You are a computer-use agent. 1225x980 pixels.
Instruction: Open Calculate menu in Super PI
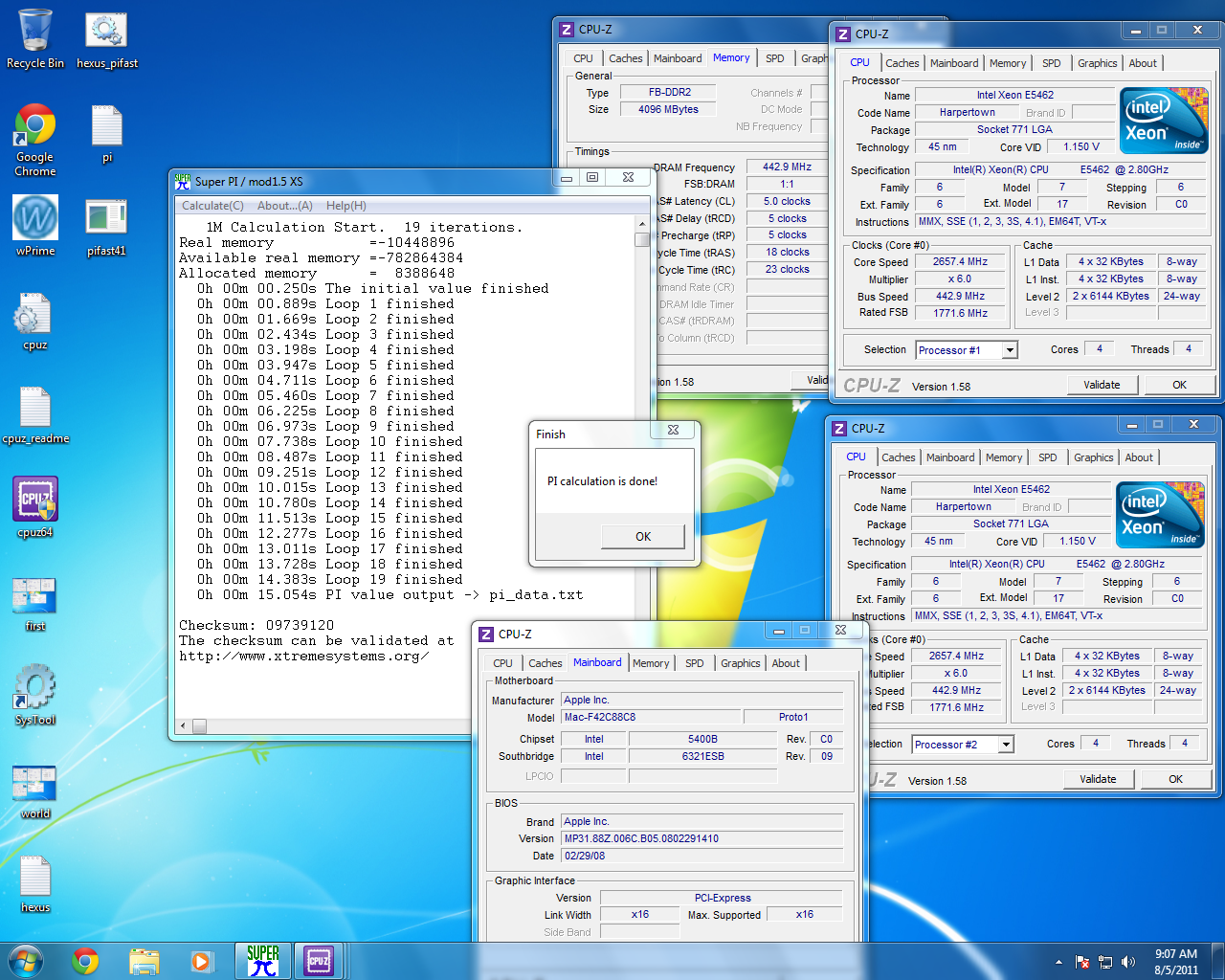(x=212, y=206)
